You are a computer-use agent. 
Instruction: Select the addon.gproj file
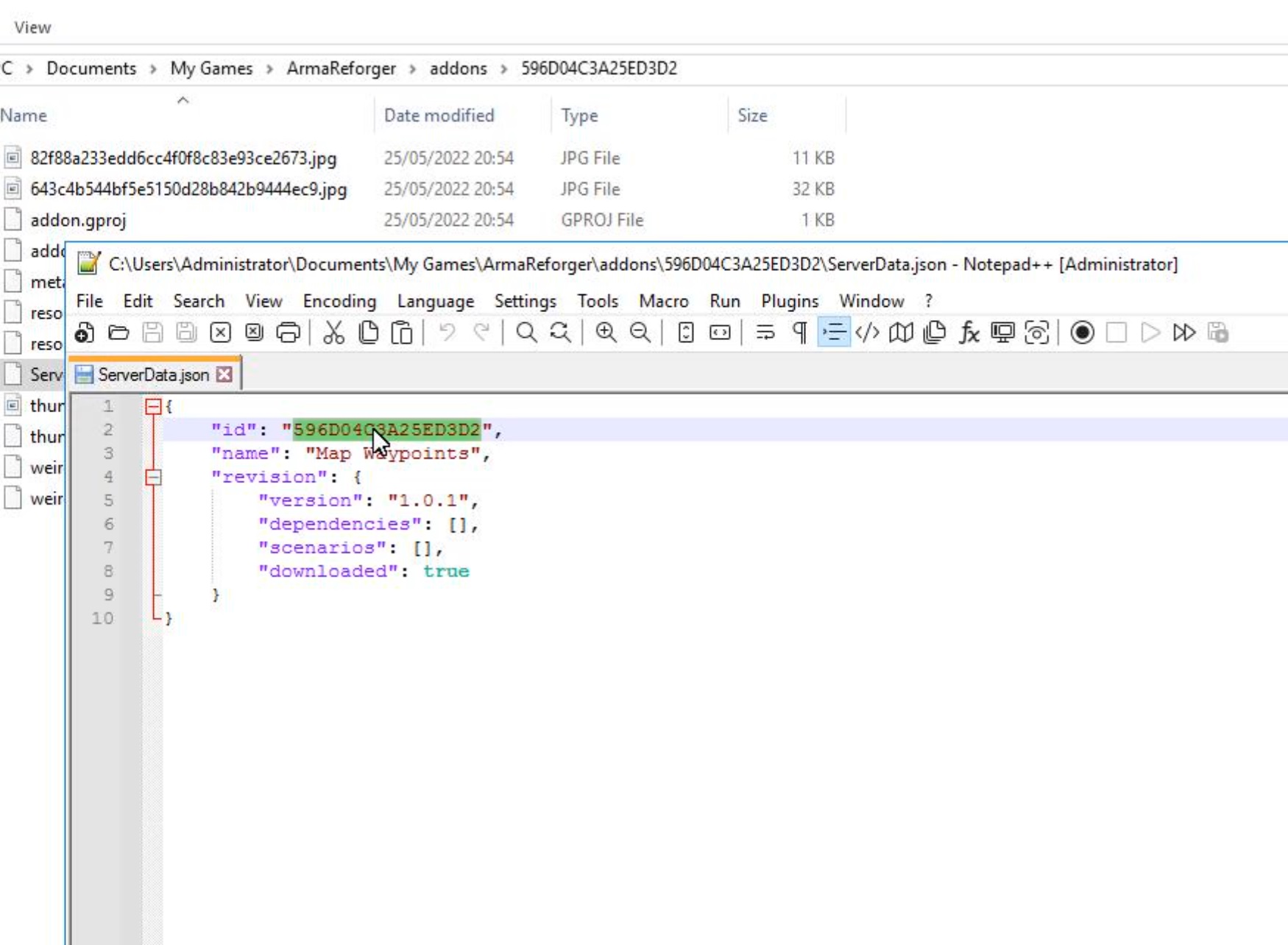(x=78, y=220)
